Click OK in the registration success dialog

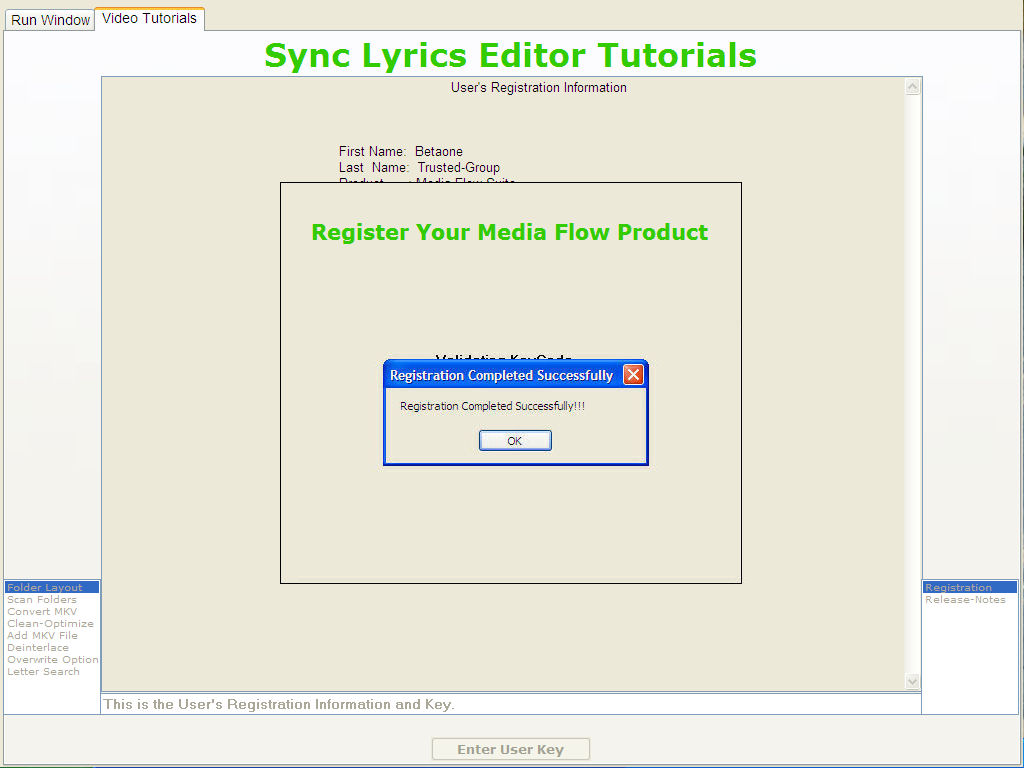pyautogui.click(x=515, y=441)
